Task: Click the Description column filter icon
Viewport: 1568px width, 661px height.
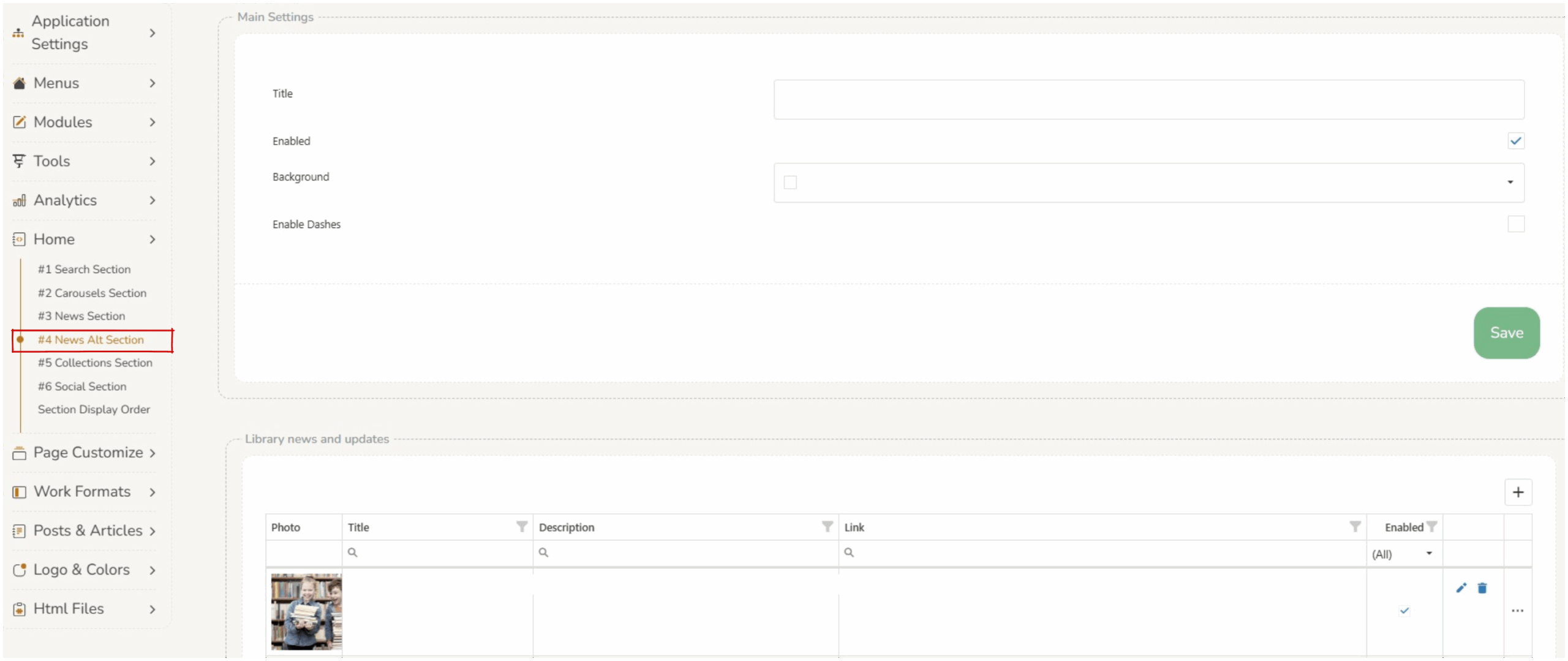Action: (827, 527)
